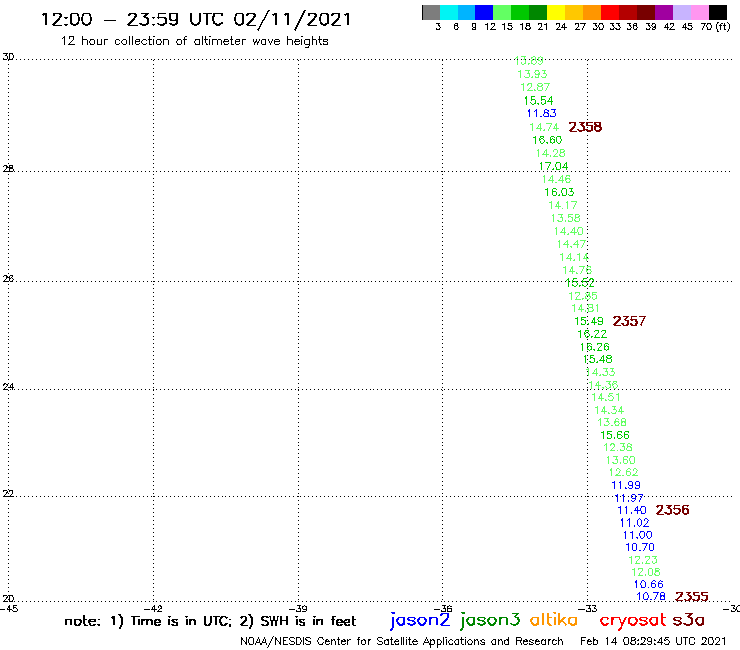Click the s3a satellite label

[x=689, y=620]
